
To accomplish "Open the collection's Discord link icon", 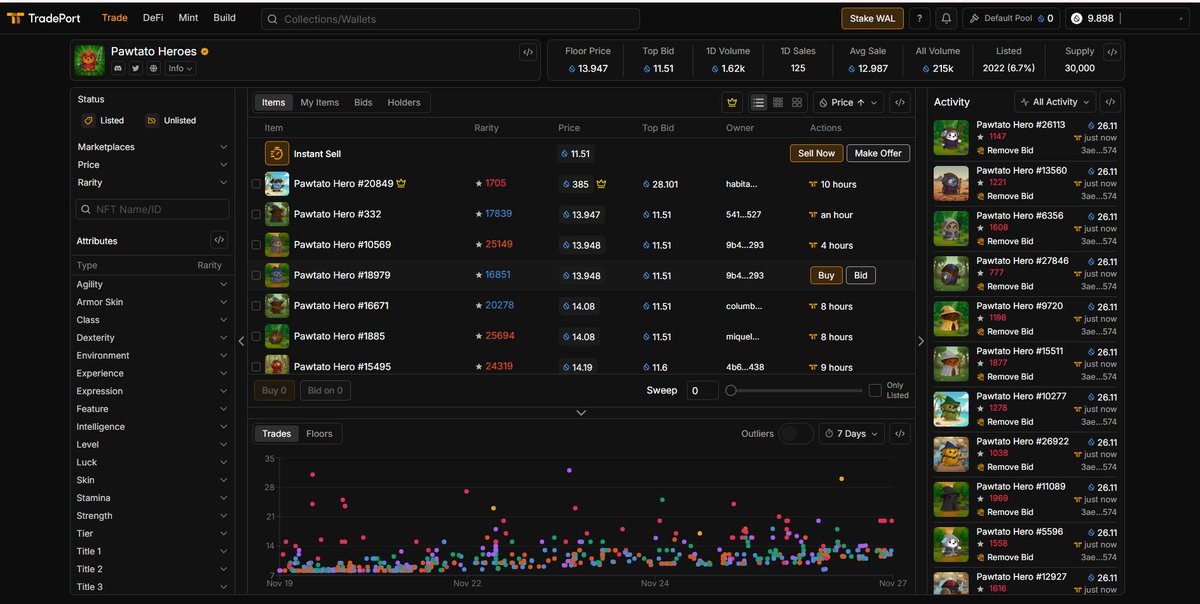I will [x=118, y=68].
